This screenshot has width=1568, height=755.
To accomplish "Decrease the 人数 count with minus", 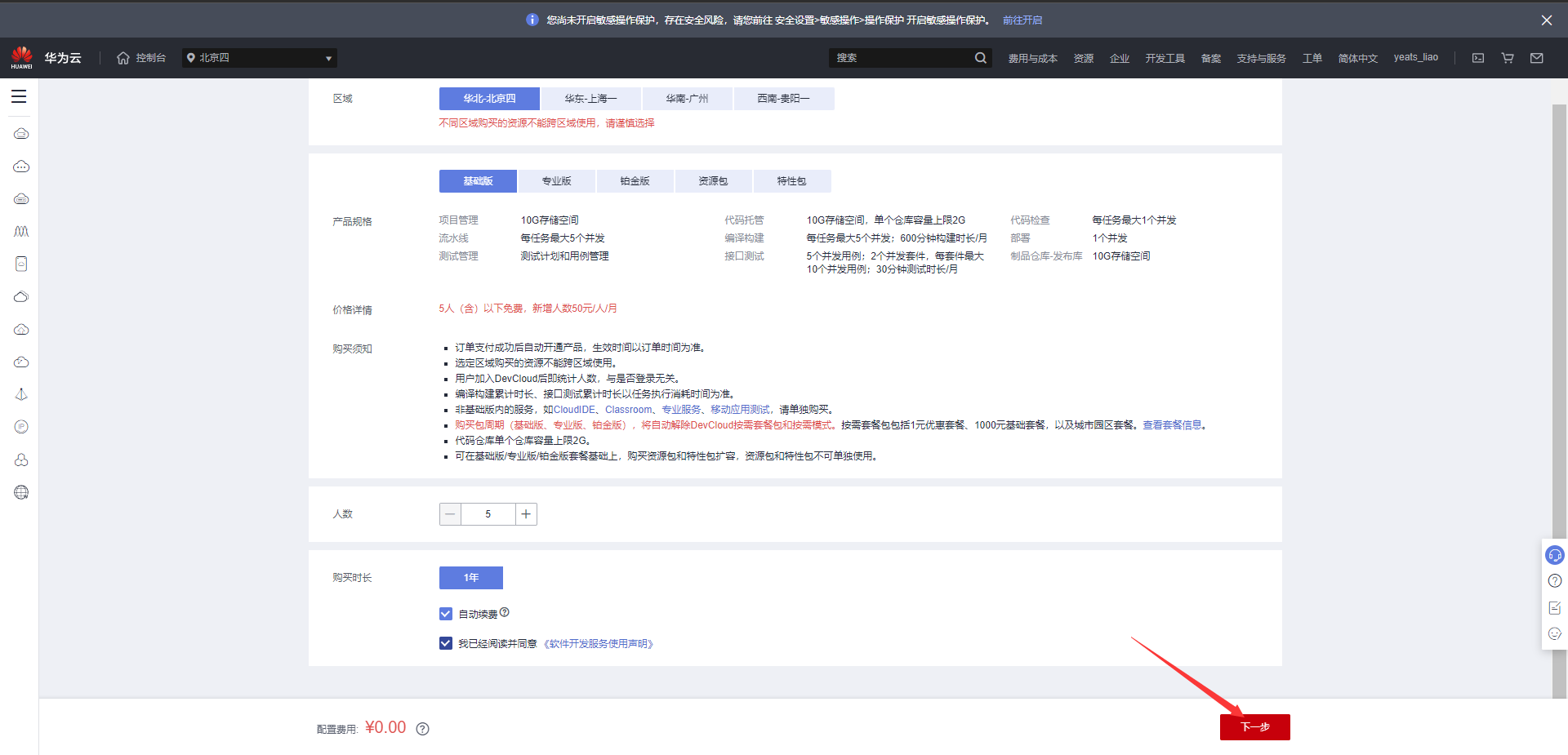I will click(450, 514).
